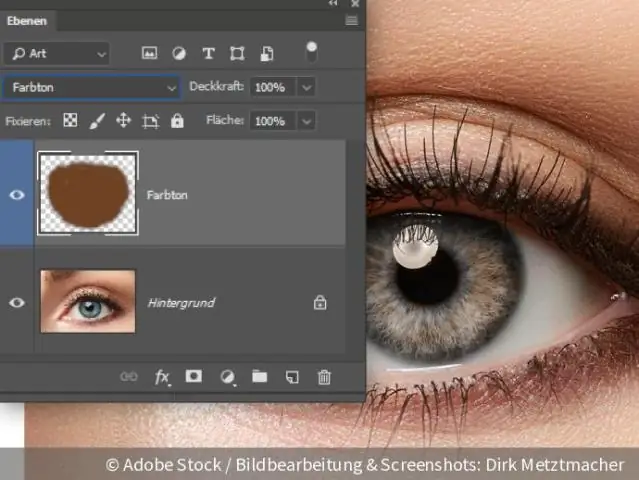Create new adjustment layer from half-circle icon

(x=227, y=377)
